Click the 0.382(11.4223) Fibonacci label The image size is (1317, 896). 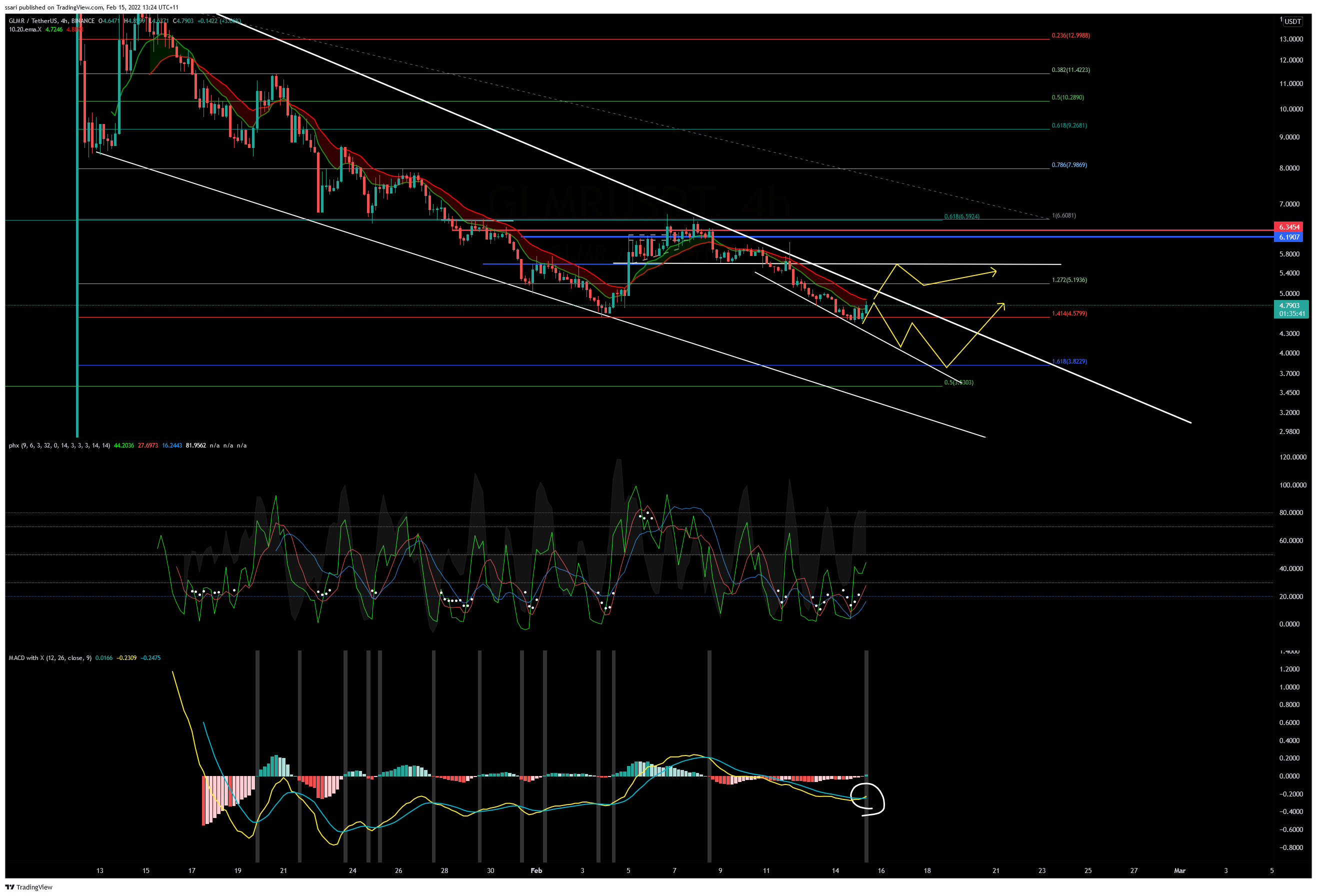pyautogui.click(x=1070, y=69)
